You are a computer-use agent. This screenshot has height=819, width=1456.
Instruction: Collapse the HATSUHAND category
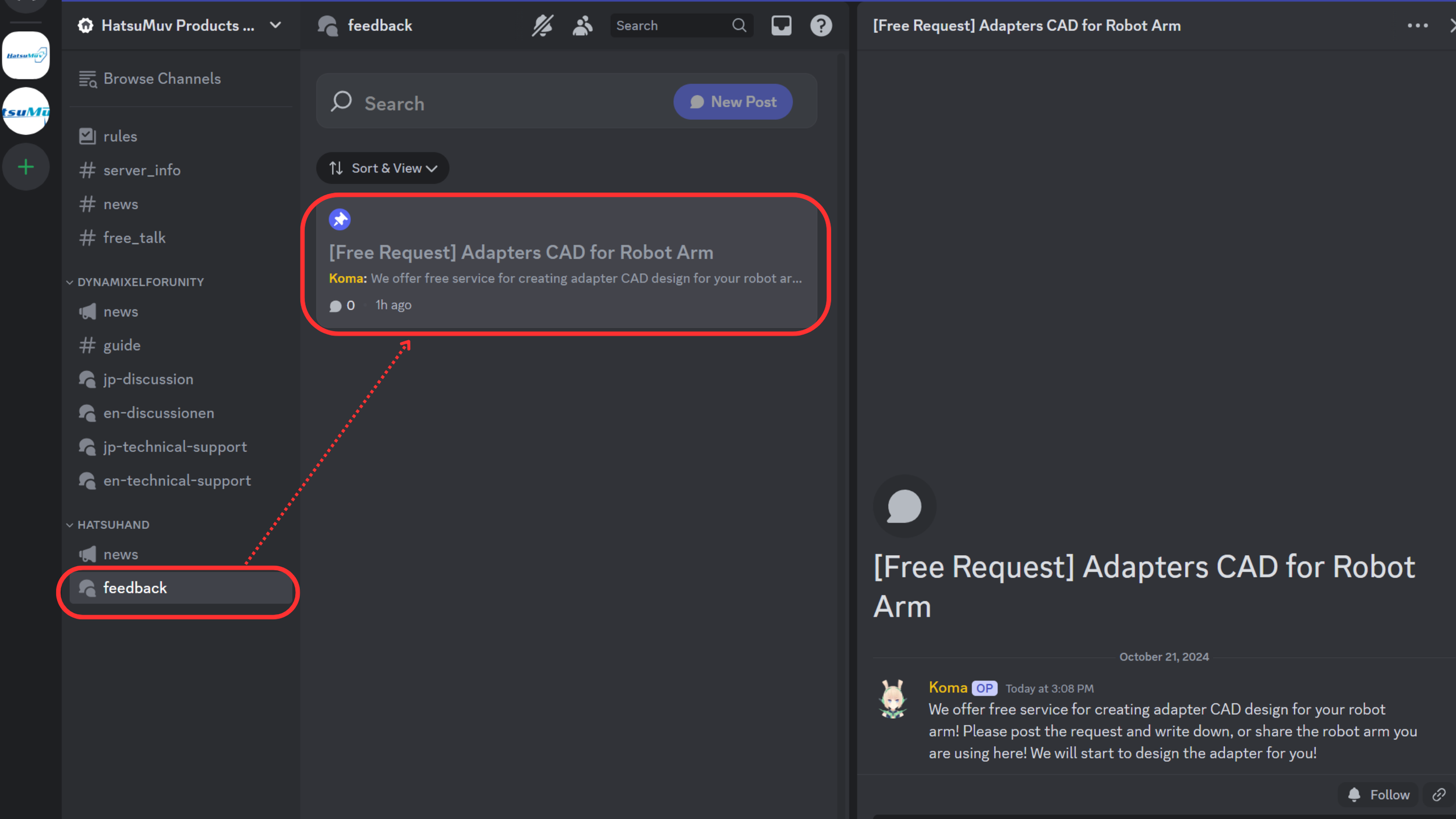(x=113, y=525)
